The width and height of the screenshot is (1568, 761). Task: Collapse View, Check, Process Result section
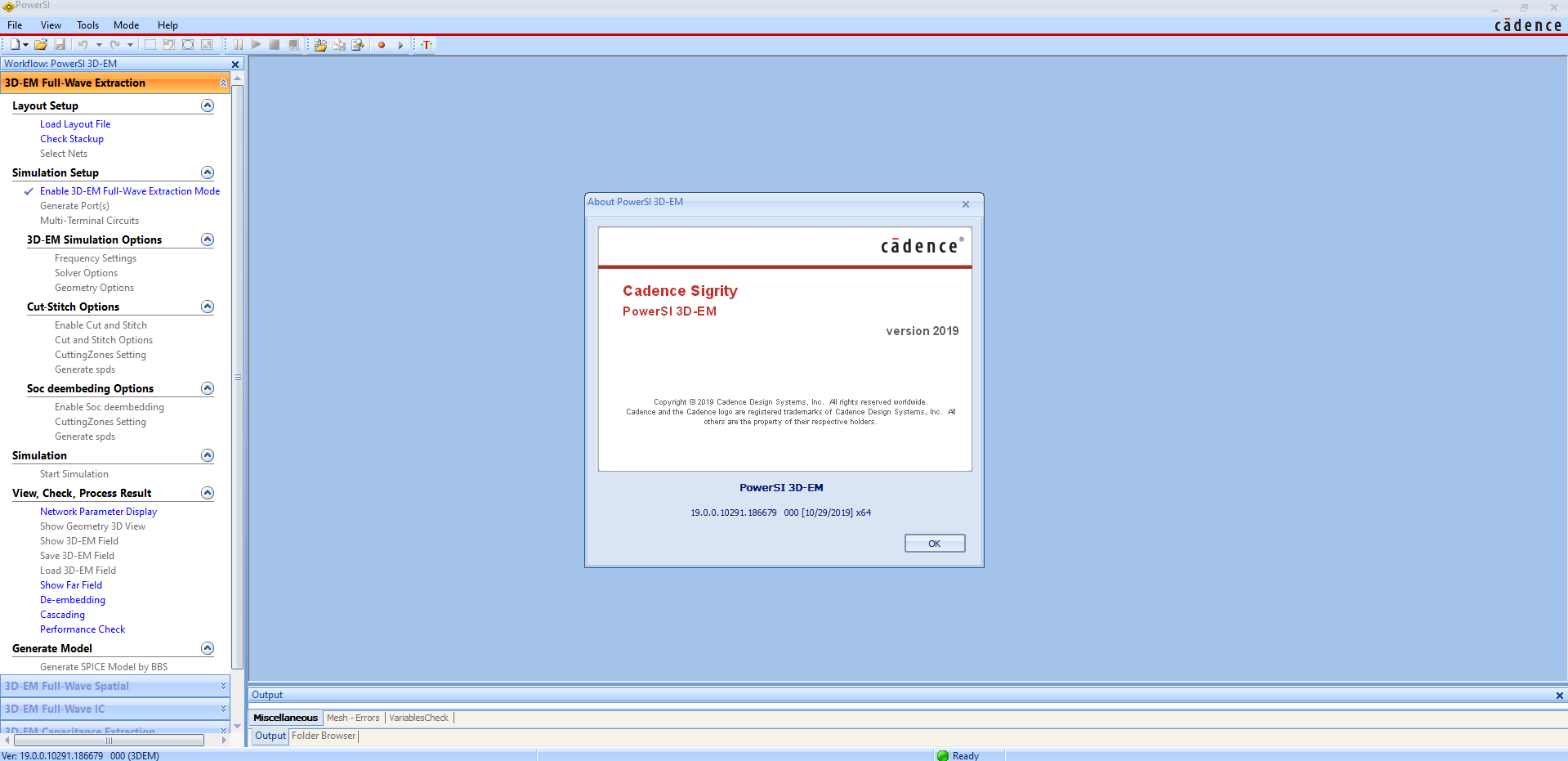(208, 493)
